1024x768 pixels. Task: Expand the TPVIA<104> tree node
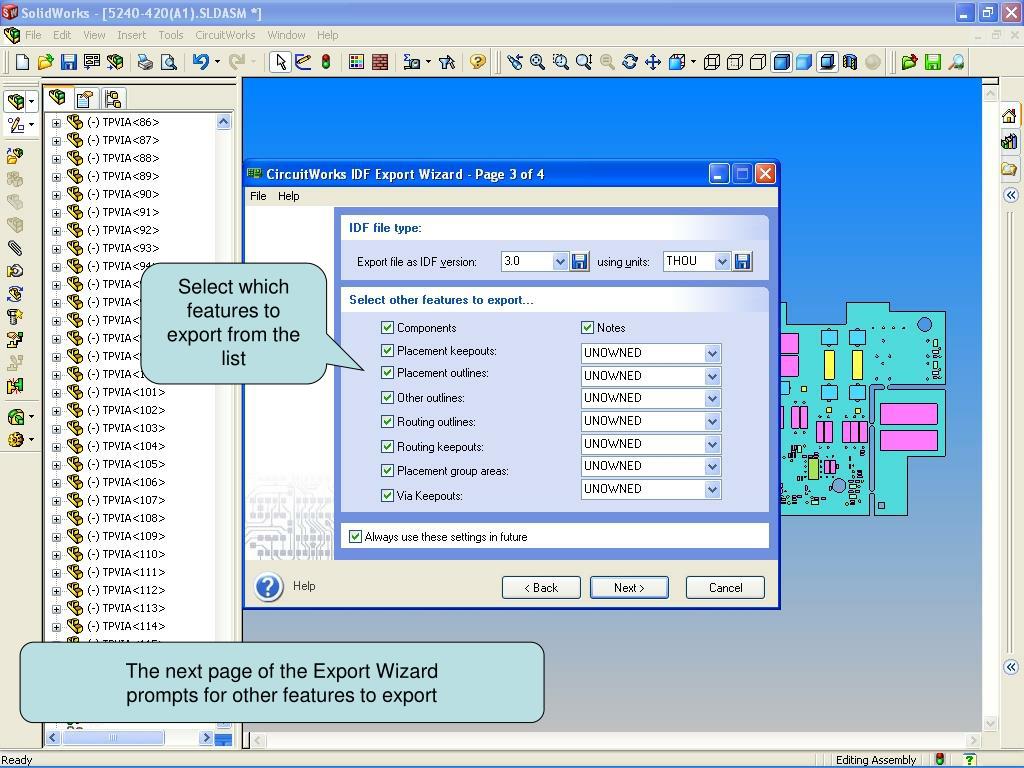56,447
